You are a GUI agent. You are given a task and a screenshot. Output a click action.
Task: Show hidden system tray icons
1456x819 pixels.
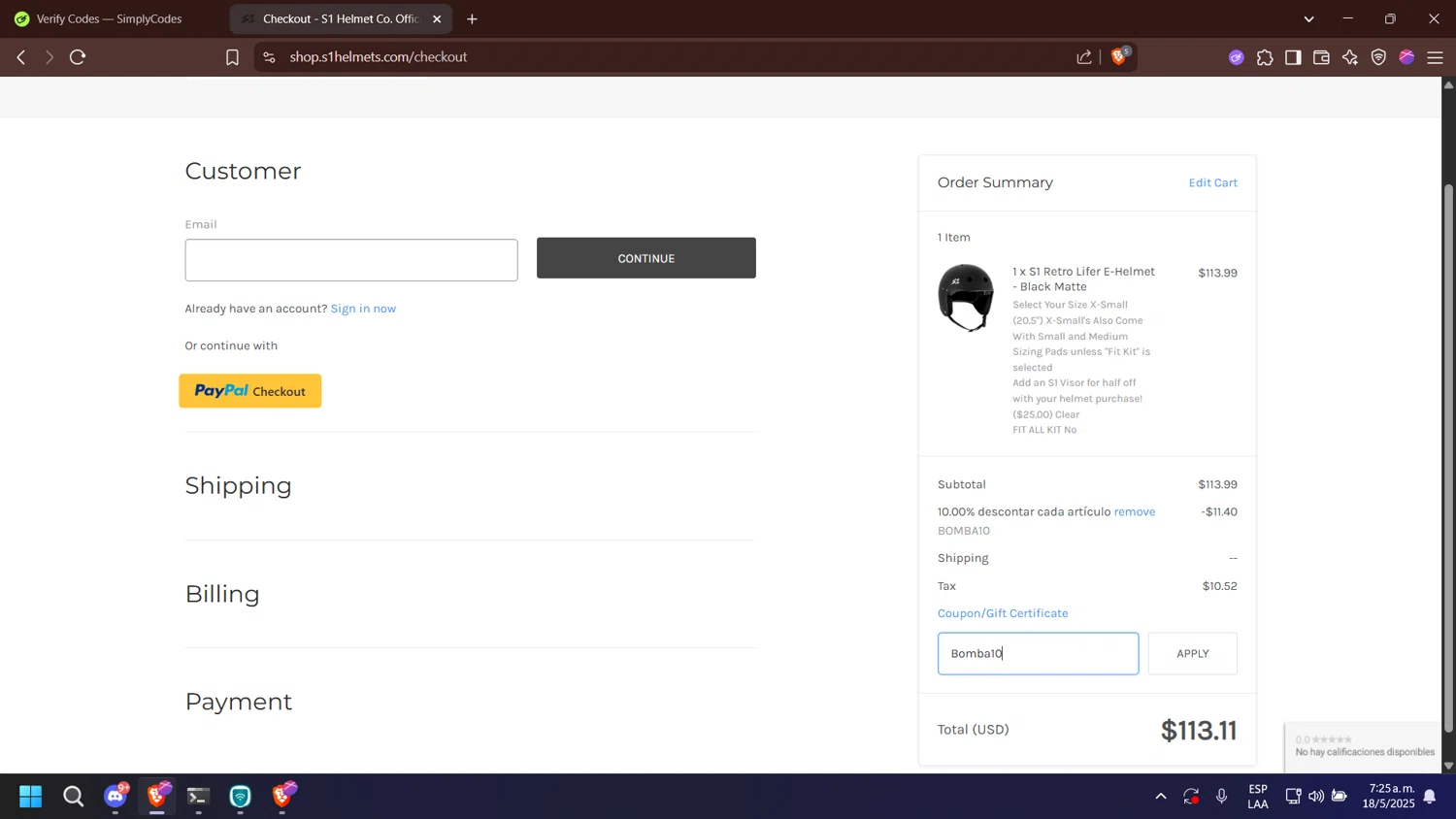(1160, 797)
